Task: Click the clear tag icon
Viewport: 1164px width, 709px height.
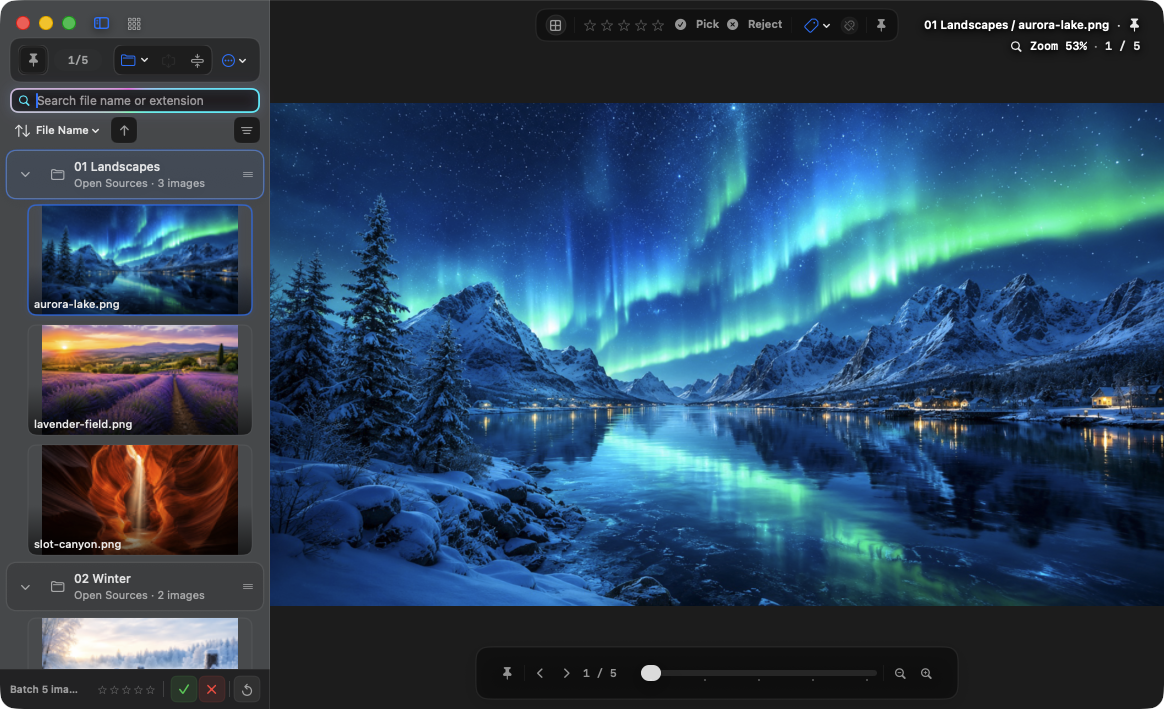Action: [849, 25]
